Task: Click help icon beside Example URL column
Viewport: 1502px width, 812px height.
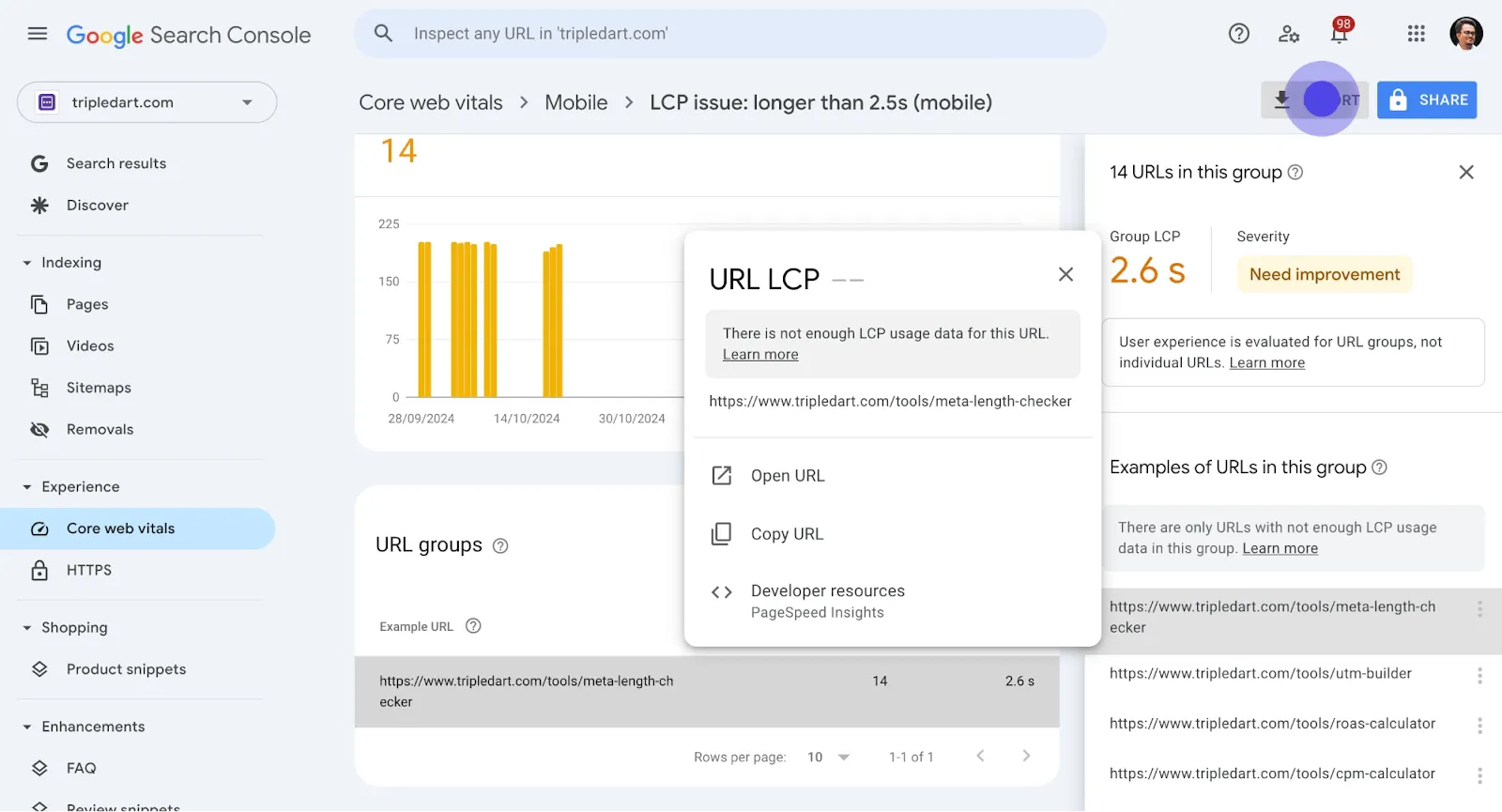Action: (x=473, y=626)
